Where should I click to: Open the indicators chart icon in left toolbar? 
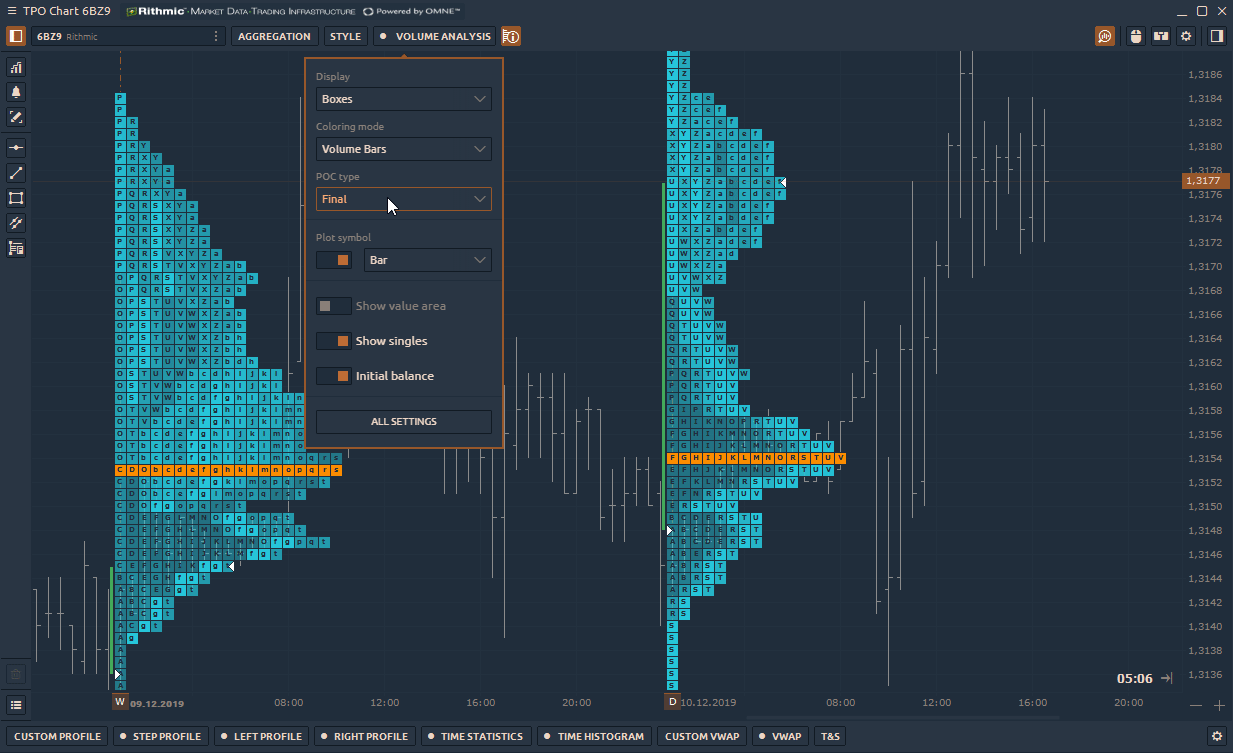coord(16,68)
